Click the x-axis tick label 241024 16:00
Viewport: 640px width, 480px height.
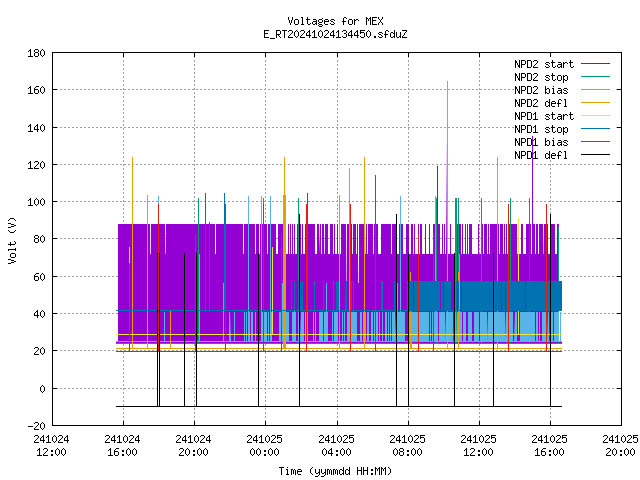click(x=122, y=446)
